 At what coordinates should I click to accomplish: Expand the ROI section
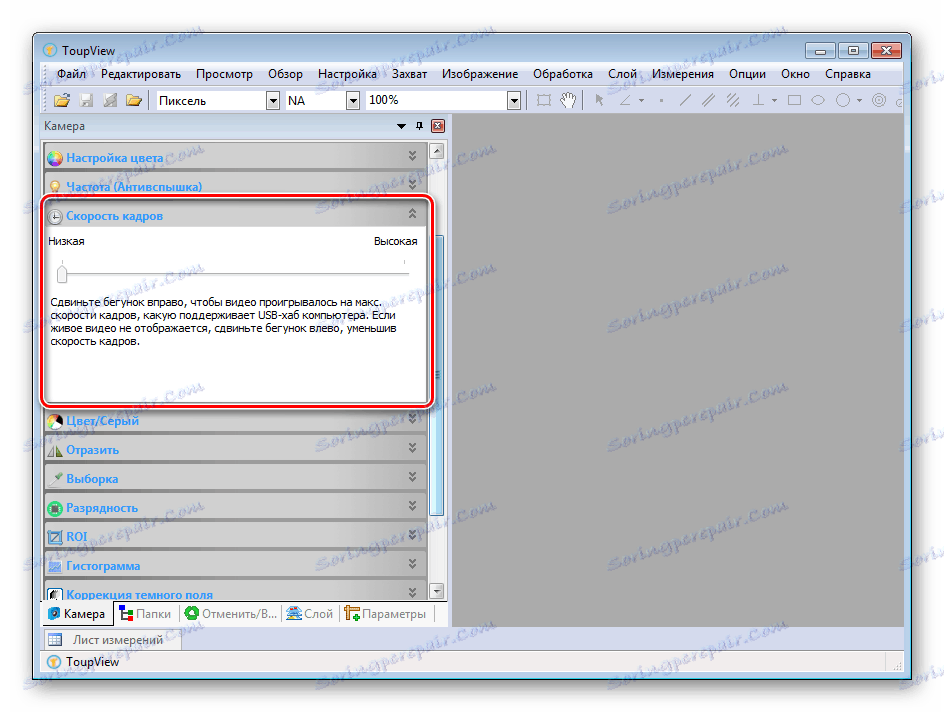[412, 534]
